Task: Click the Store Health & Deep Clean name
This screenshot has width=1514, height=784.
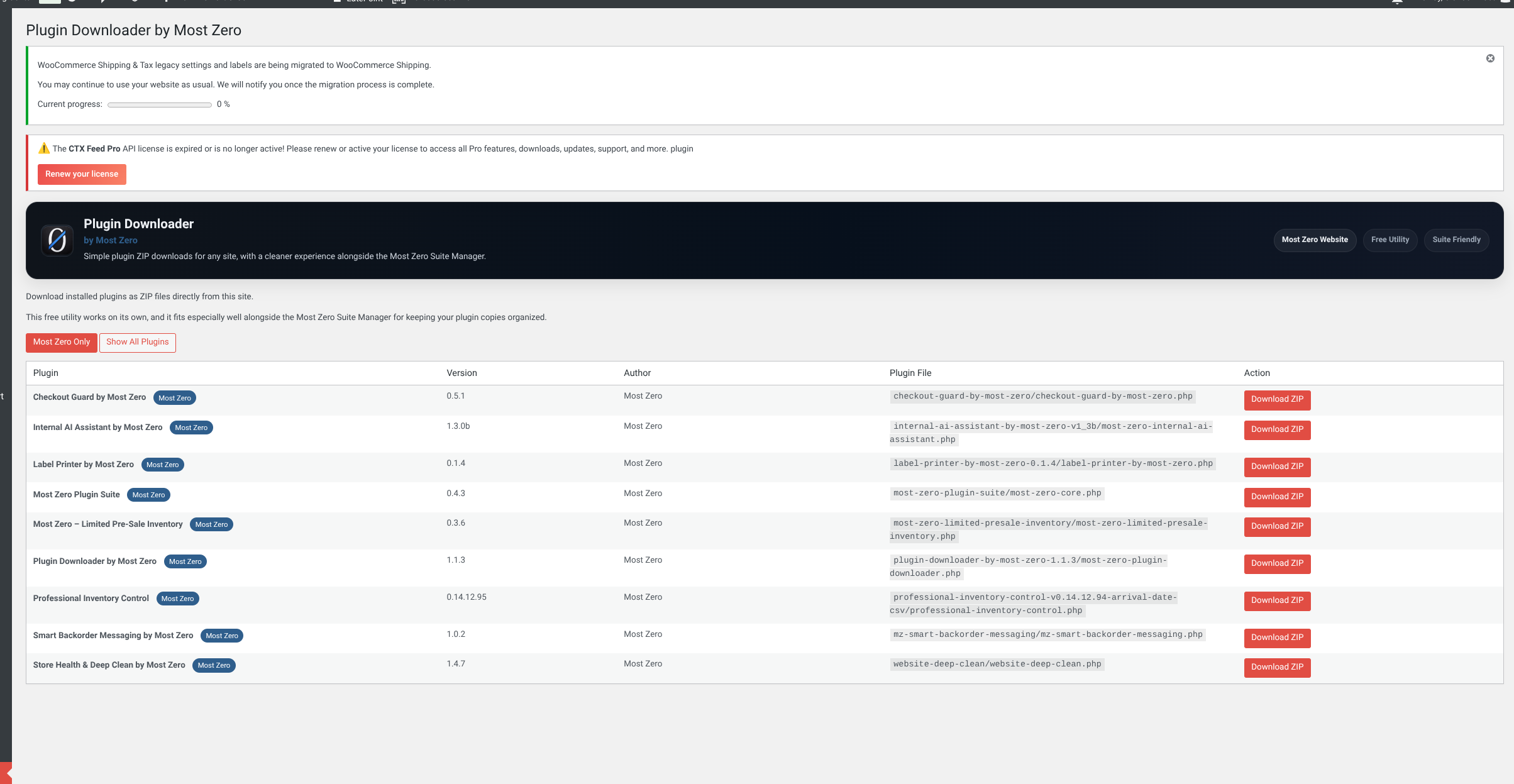Action: click(x=109, y=665)
